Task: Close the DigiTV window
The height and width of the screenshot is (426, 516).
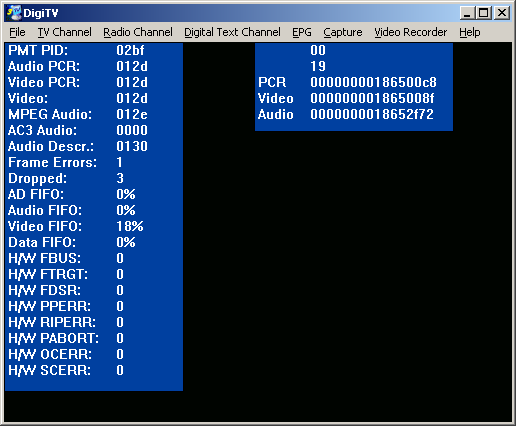Action: coord(502,13)
